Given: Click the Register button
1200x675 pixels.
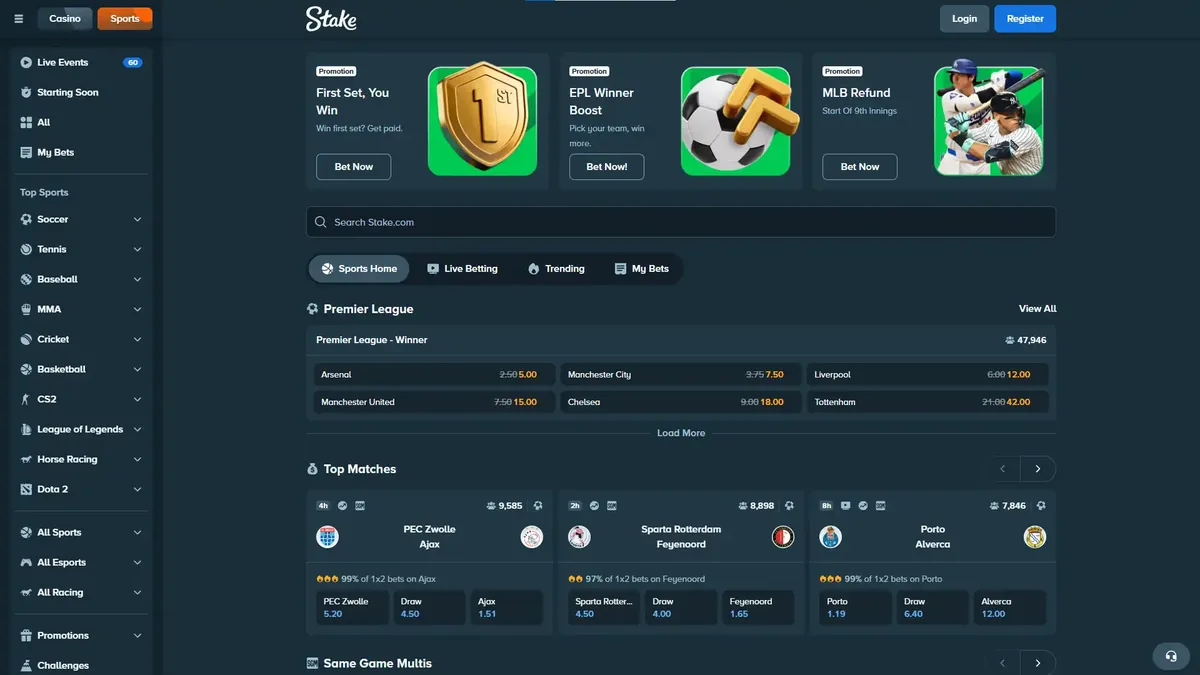Looking at the screenshot, I should (1025, 19).
